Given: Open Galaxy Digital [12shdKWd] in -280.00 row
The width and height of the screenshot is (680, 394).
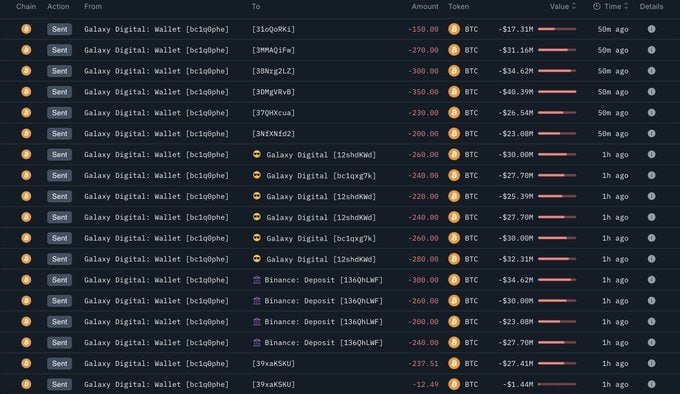Looking at the screenshot, I should click(x=321, y=259).
